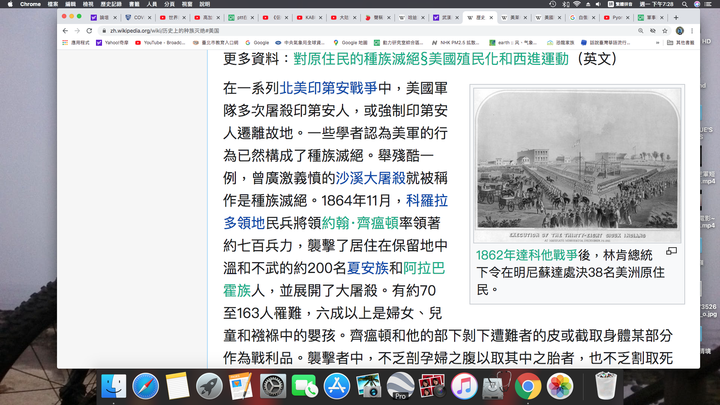
Task: Click Google Chrome icon in the Dock
Action: (x=528, y=386)
